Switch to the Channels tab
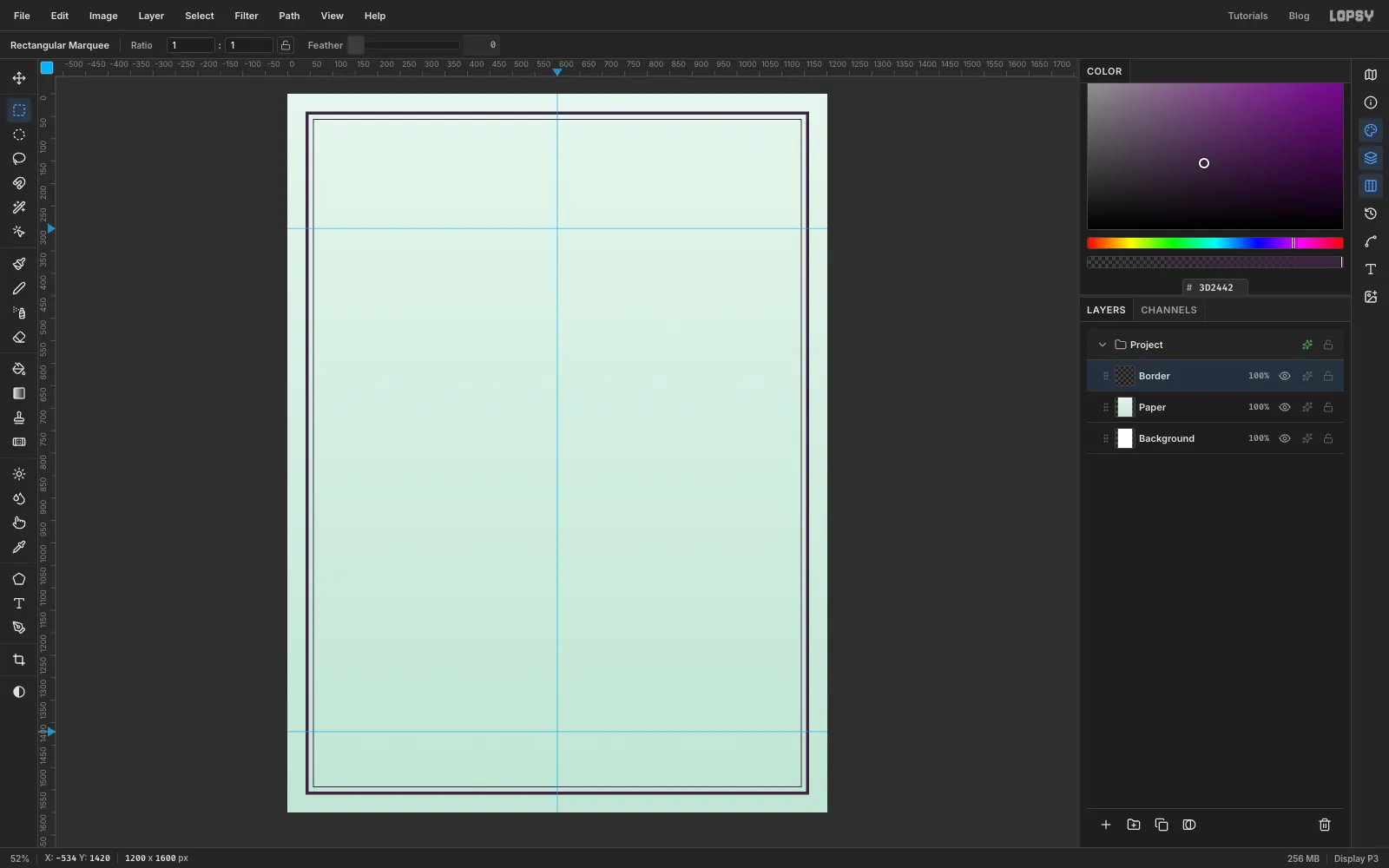This screenshot has height=868, width=1389. [x=1168, y=310]
